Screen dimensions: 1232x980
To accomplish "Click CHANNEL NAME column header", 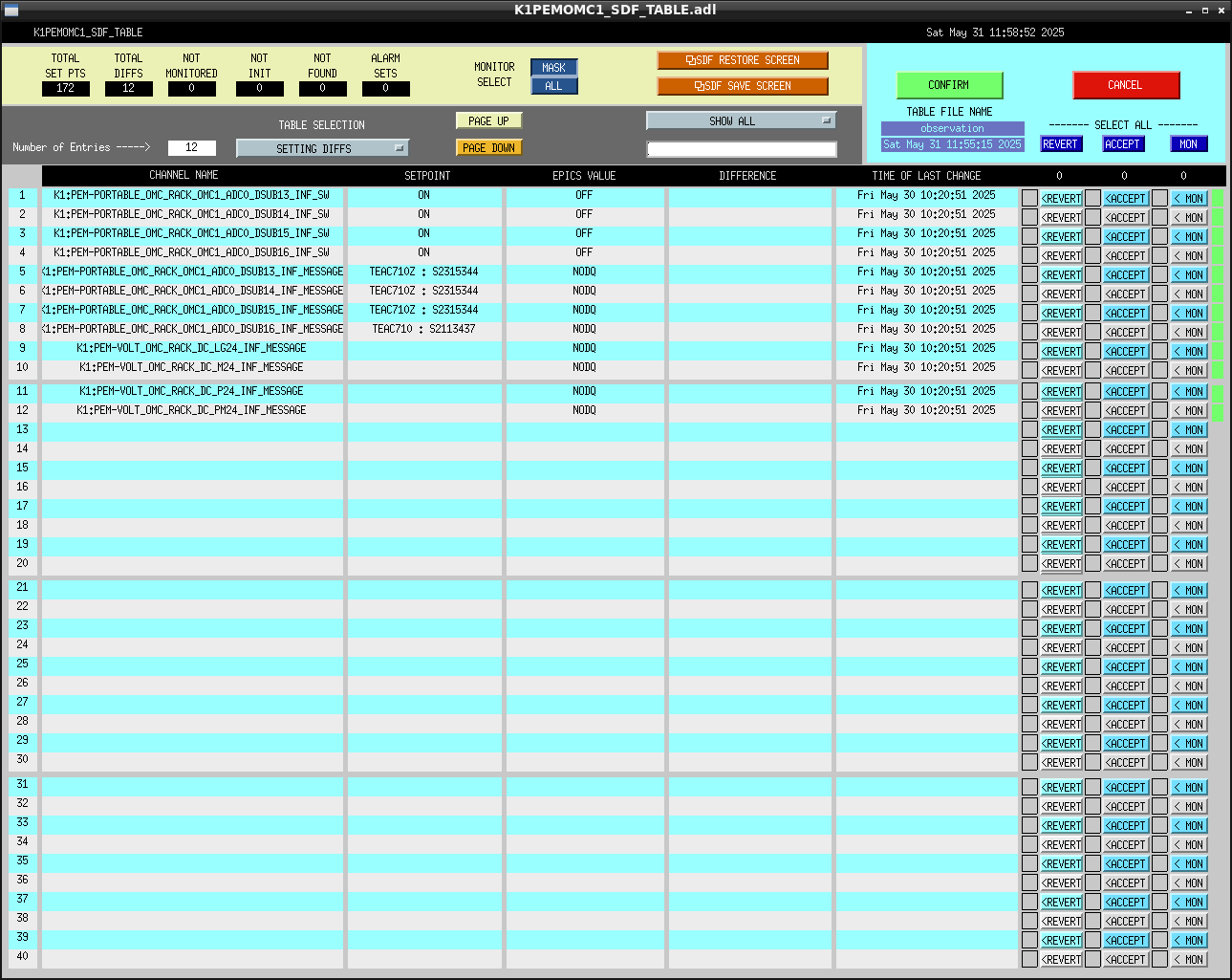I will point(184,175).
